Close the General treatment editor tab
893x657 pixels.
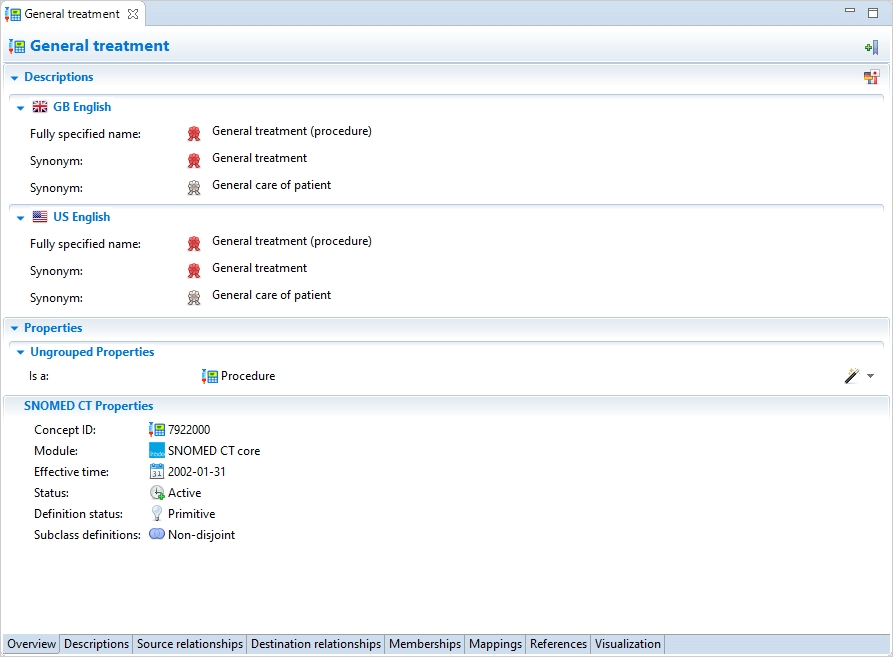coord(134,14)
